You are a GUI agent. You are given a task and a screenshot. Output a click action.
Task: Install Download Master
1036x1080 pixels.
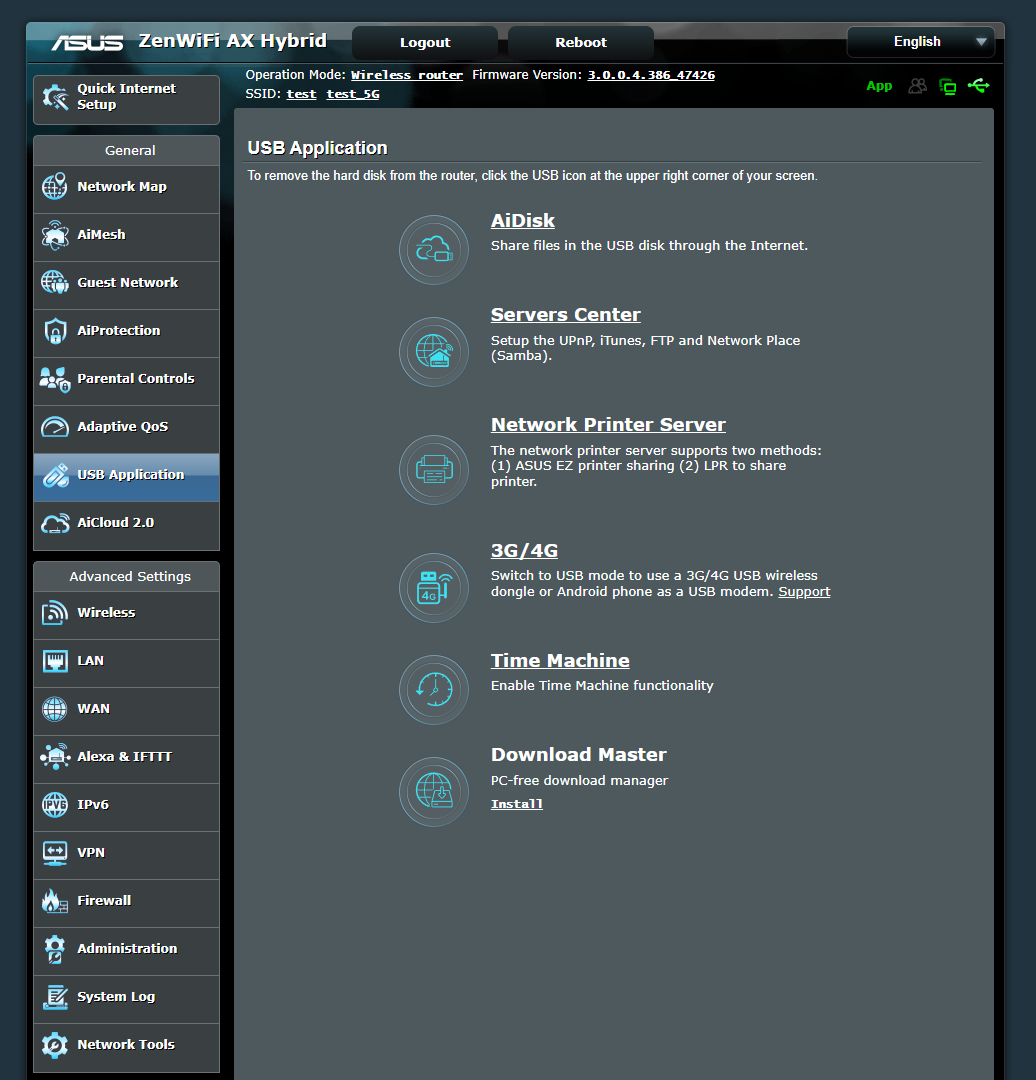(516, 803)
